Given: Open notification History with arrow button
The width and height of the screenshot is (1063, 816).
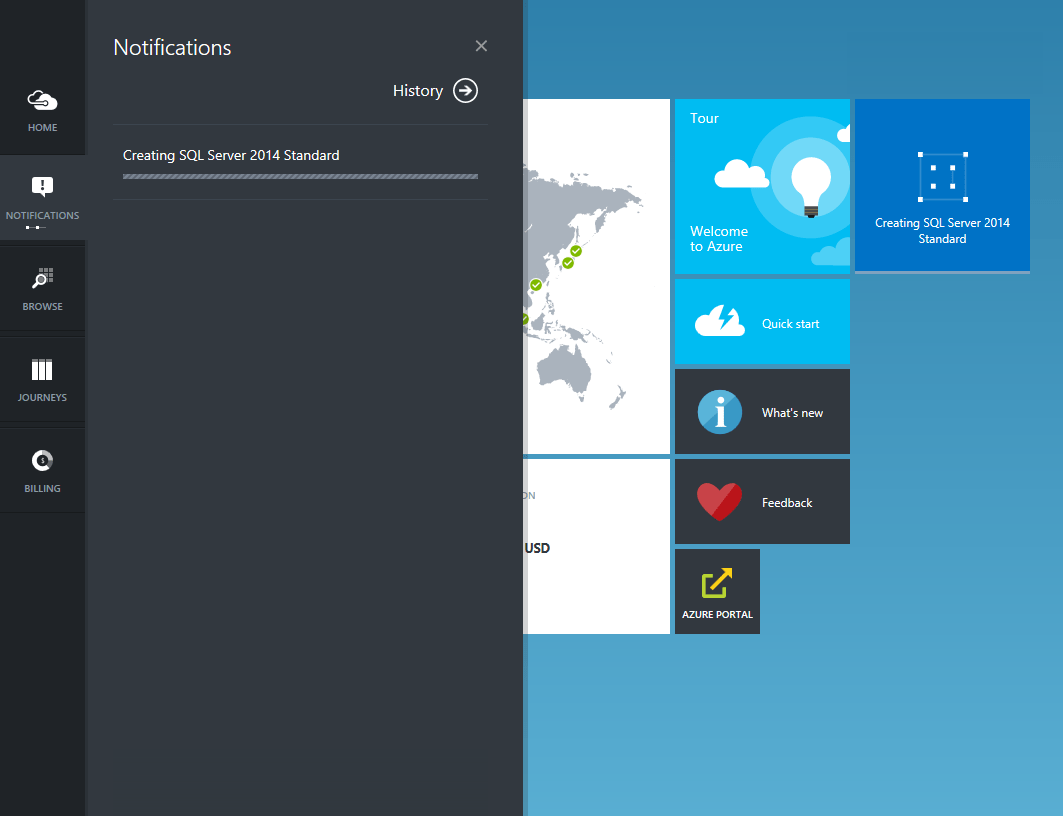Looking at the screenshot, I should coord(465,90).
